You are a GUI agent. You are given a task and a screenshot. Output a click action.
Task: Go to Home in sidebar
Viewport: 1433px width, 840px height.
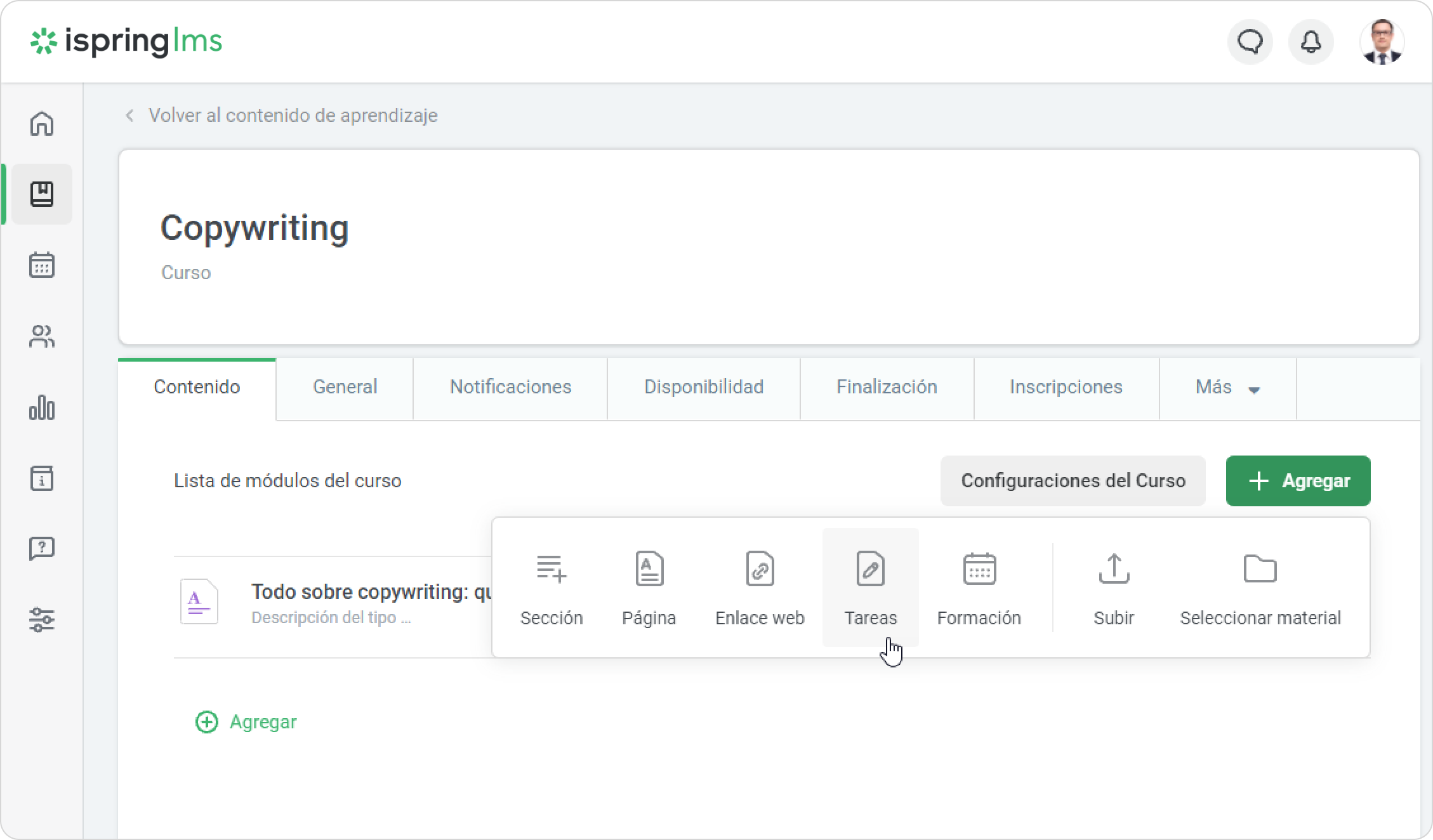[42, 124]
